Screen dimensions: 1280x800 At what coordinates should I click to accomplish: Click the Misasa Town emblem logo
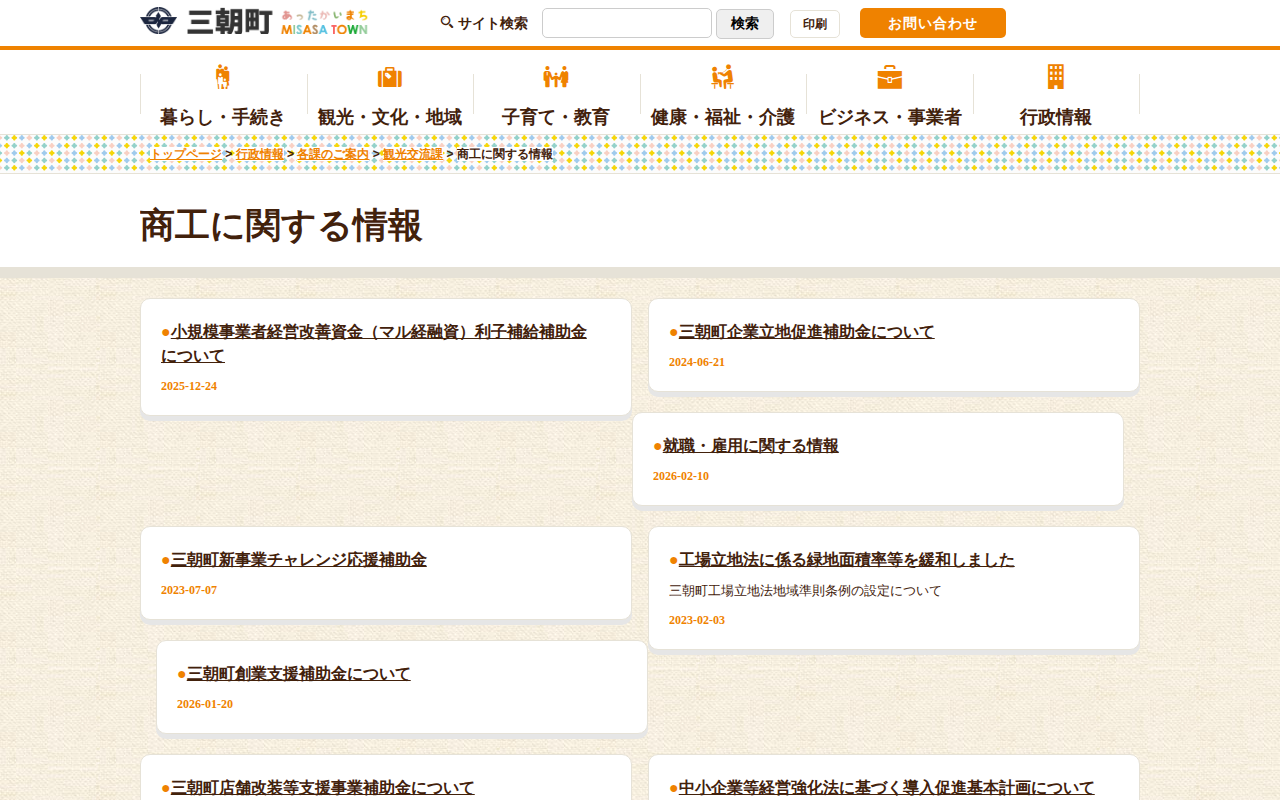[158, 21]
